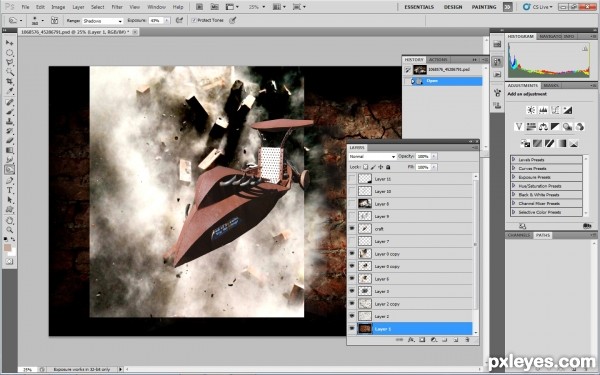Expand Levels Presets list
The image size is (600, 375).
[x=514, y=160]
